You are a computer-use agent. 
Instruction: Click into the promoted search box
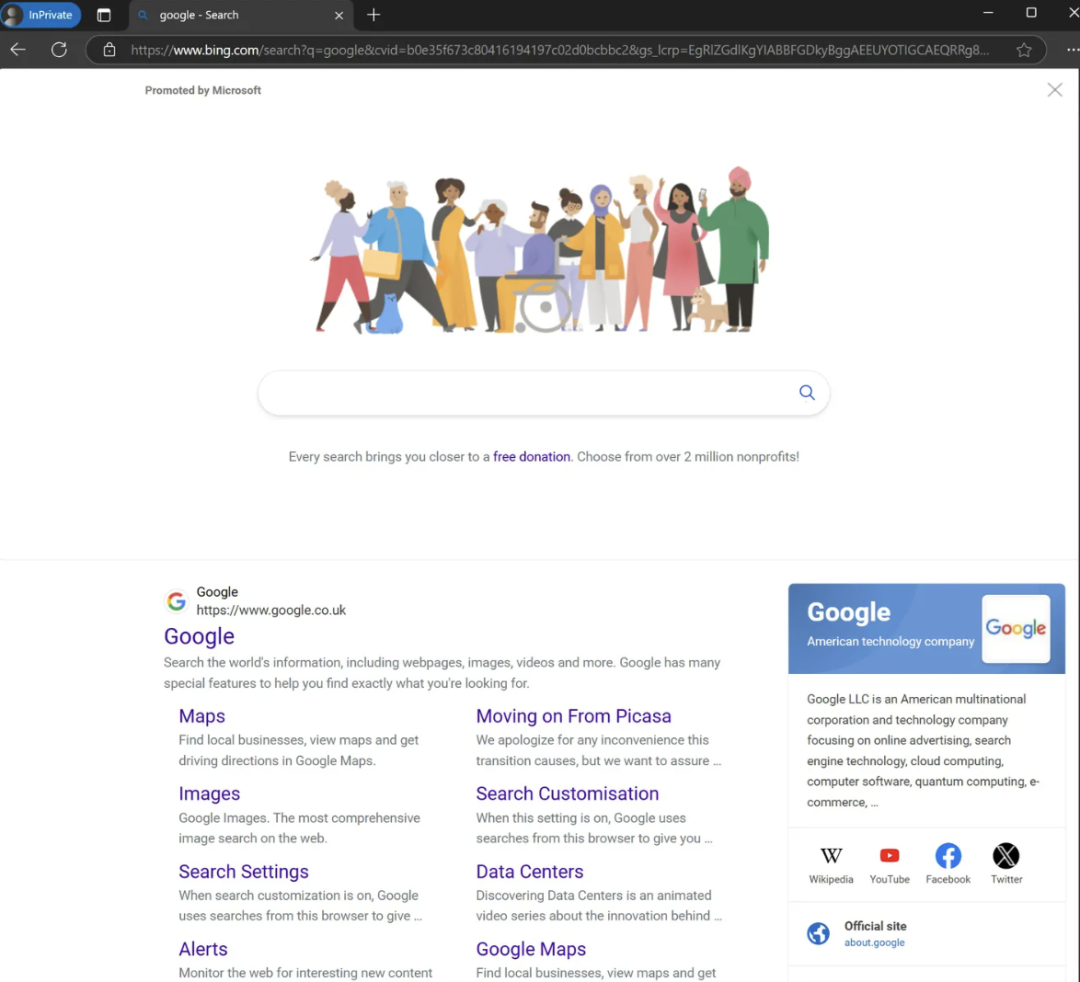coord(543,393)
